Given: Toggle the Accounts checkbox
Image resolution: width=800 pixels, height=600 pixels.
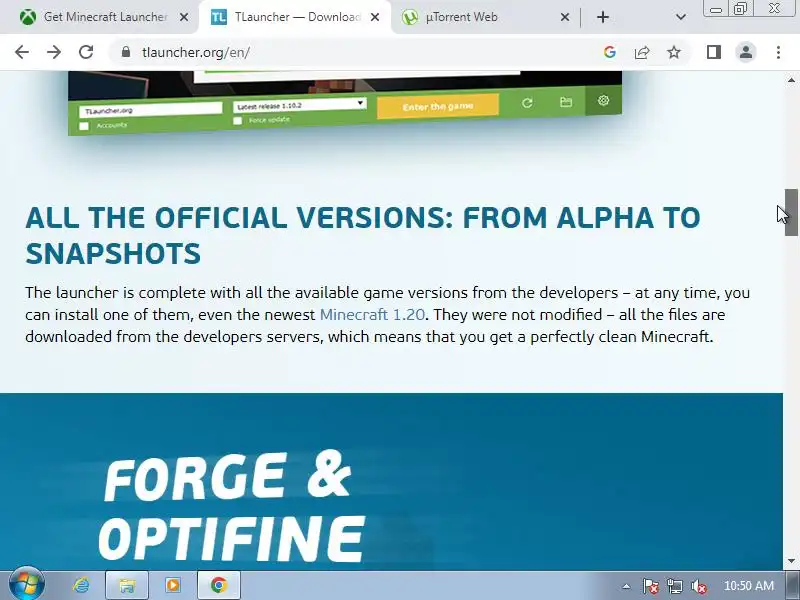Looking at the screenshot, I should 84,126.
